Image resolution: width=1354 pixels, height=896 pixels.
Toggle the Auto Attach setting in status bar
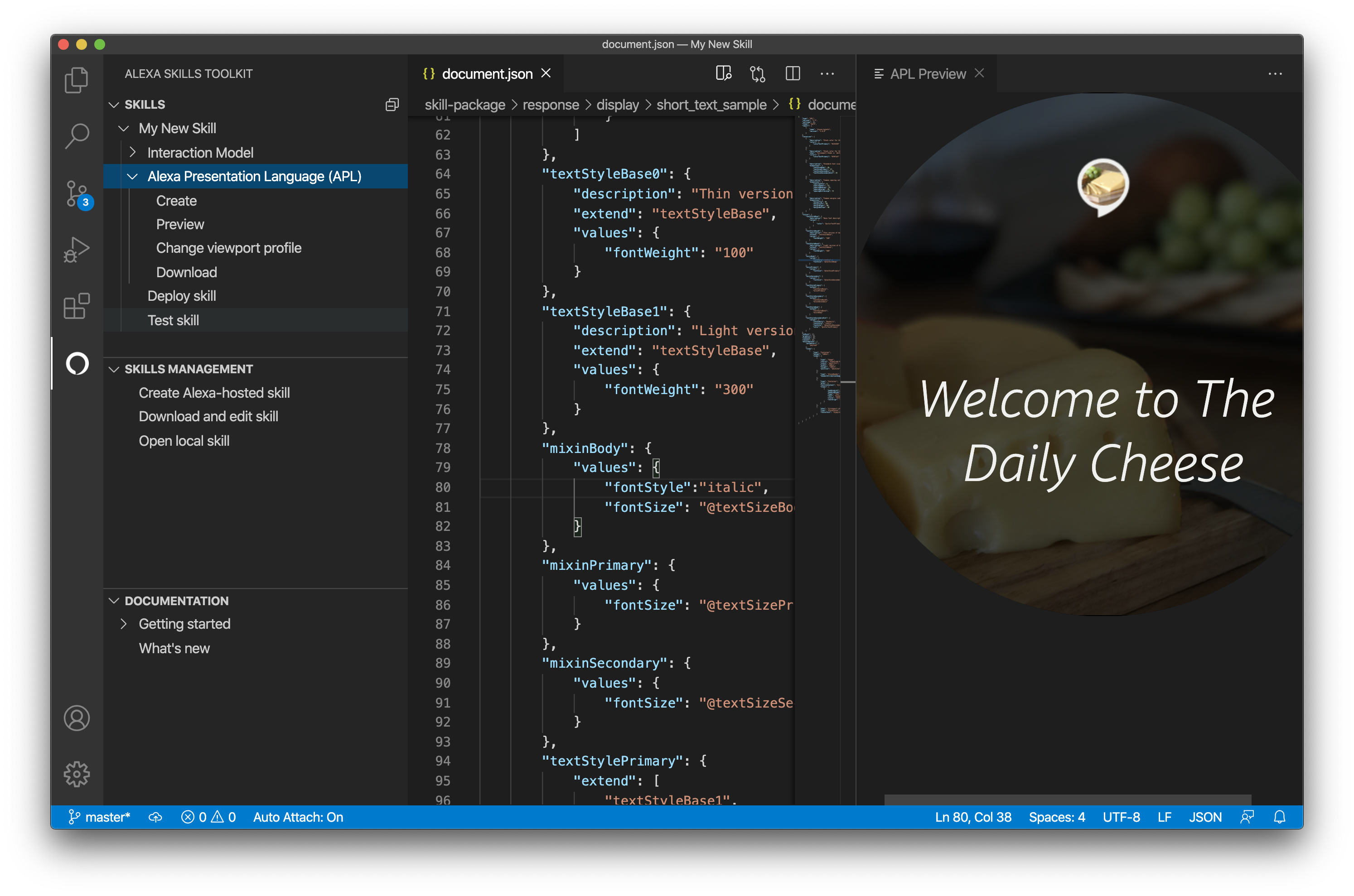(x=298, y=817)
